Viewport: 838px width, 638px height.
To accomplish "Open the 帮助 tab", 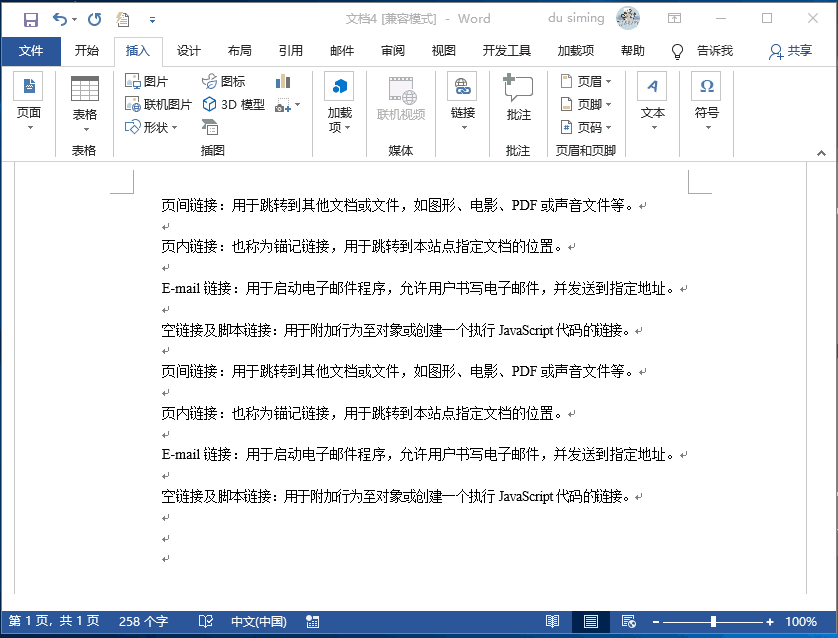I will [x=633, y=51].
